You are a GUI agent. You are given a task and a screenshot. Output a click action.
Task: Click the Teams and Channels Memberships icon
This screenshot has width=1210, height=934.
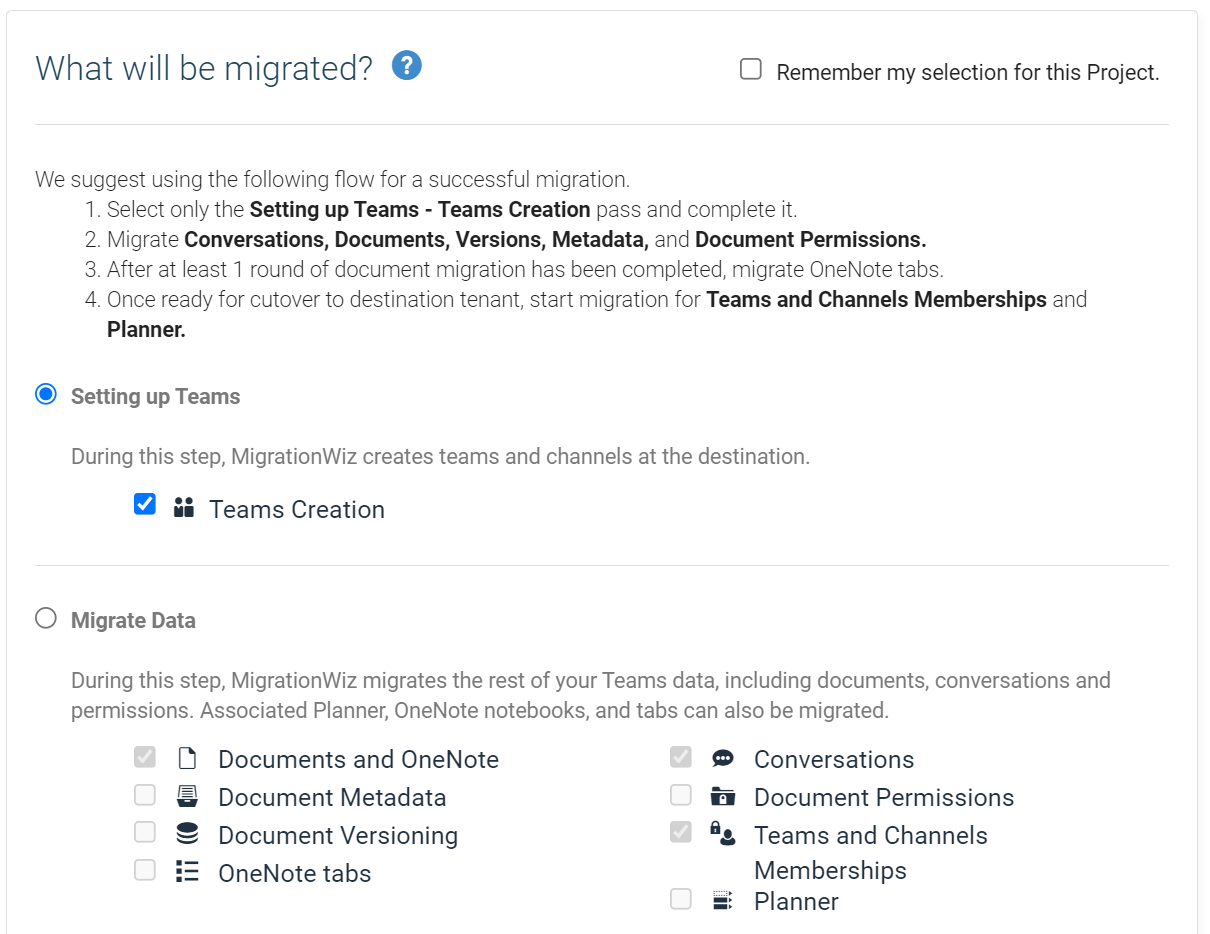(x=723, y=833)
